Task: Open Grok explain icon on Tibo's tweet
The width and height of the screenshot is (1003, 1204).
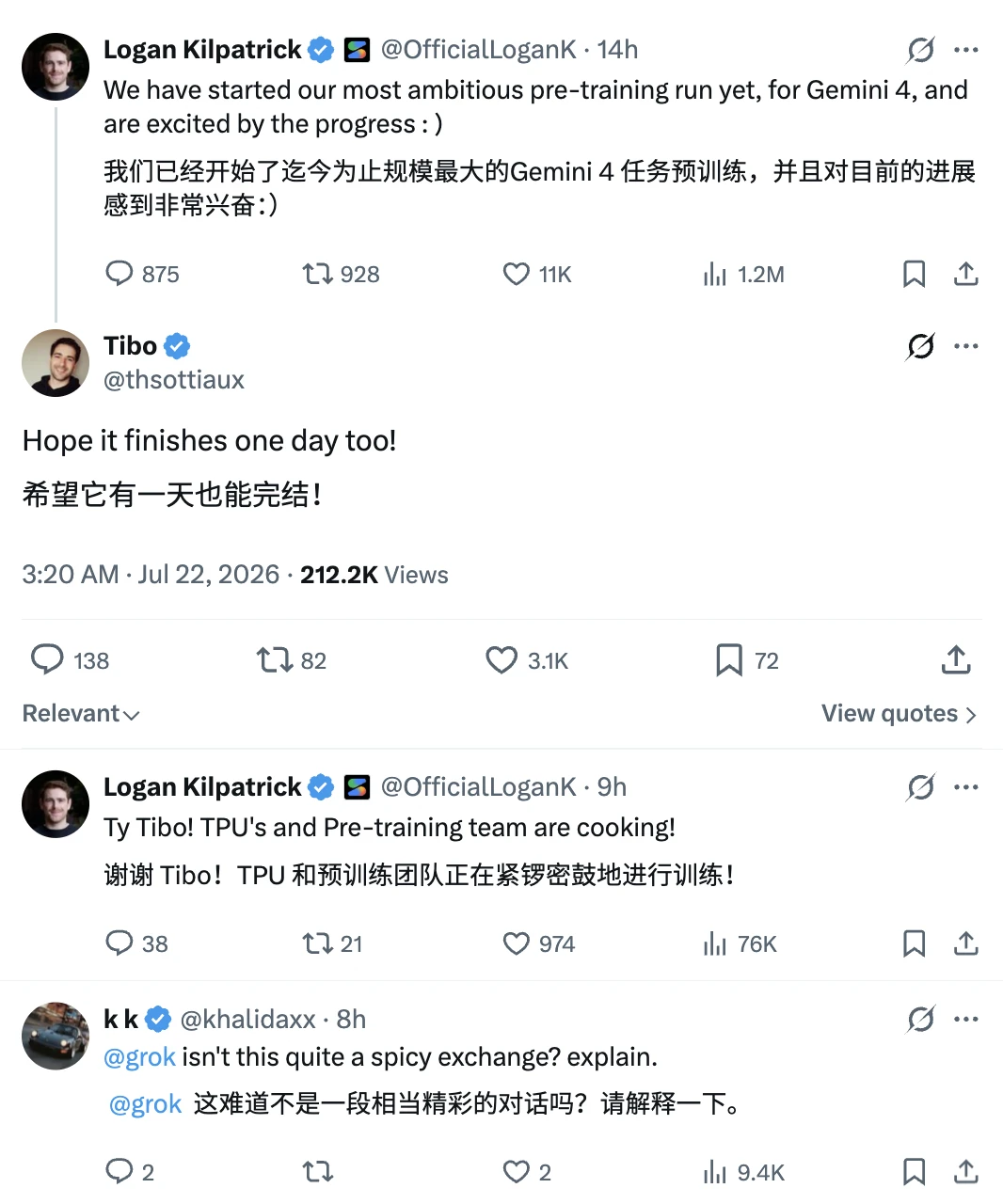Action: tap(921, 346)
